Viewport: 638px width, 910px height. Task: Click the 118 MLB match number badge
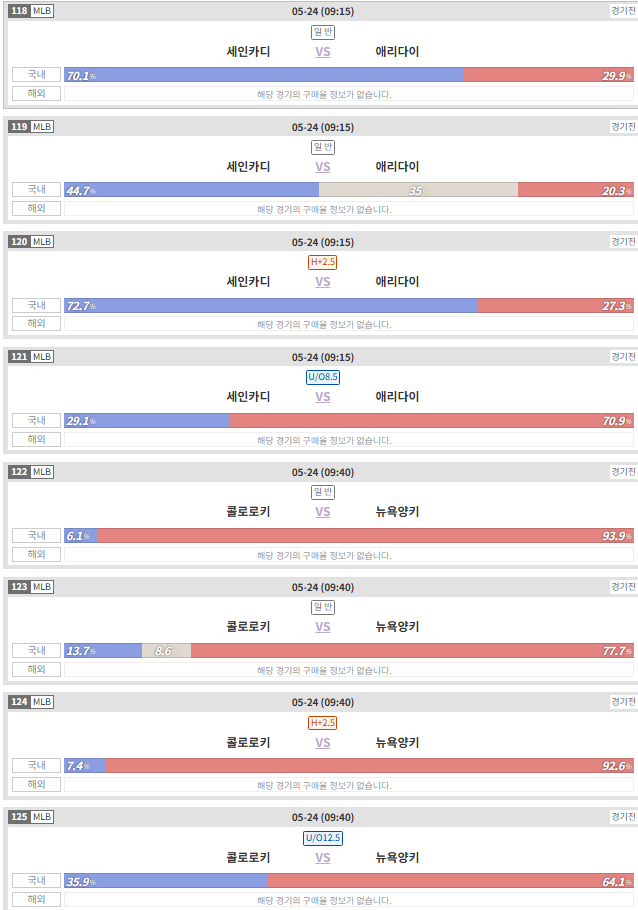(31, 10)
